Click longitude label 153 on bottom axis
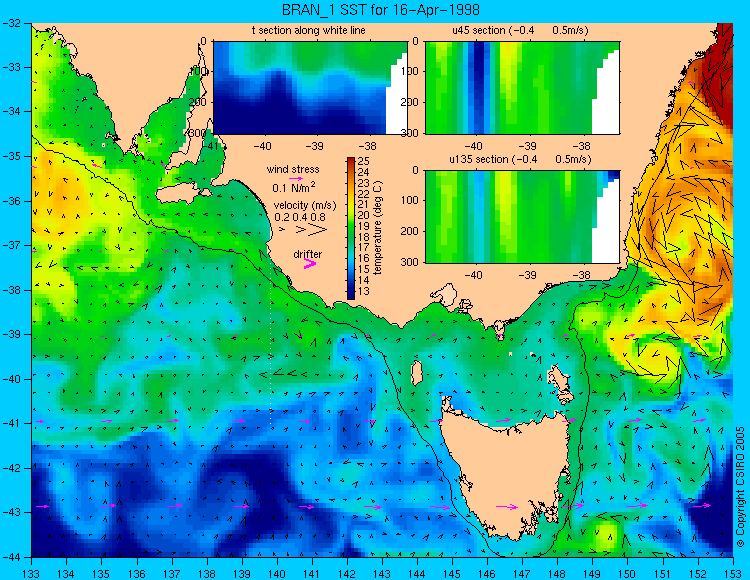The image size is (750, 580). click(x=733, y=574)
